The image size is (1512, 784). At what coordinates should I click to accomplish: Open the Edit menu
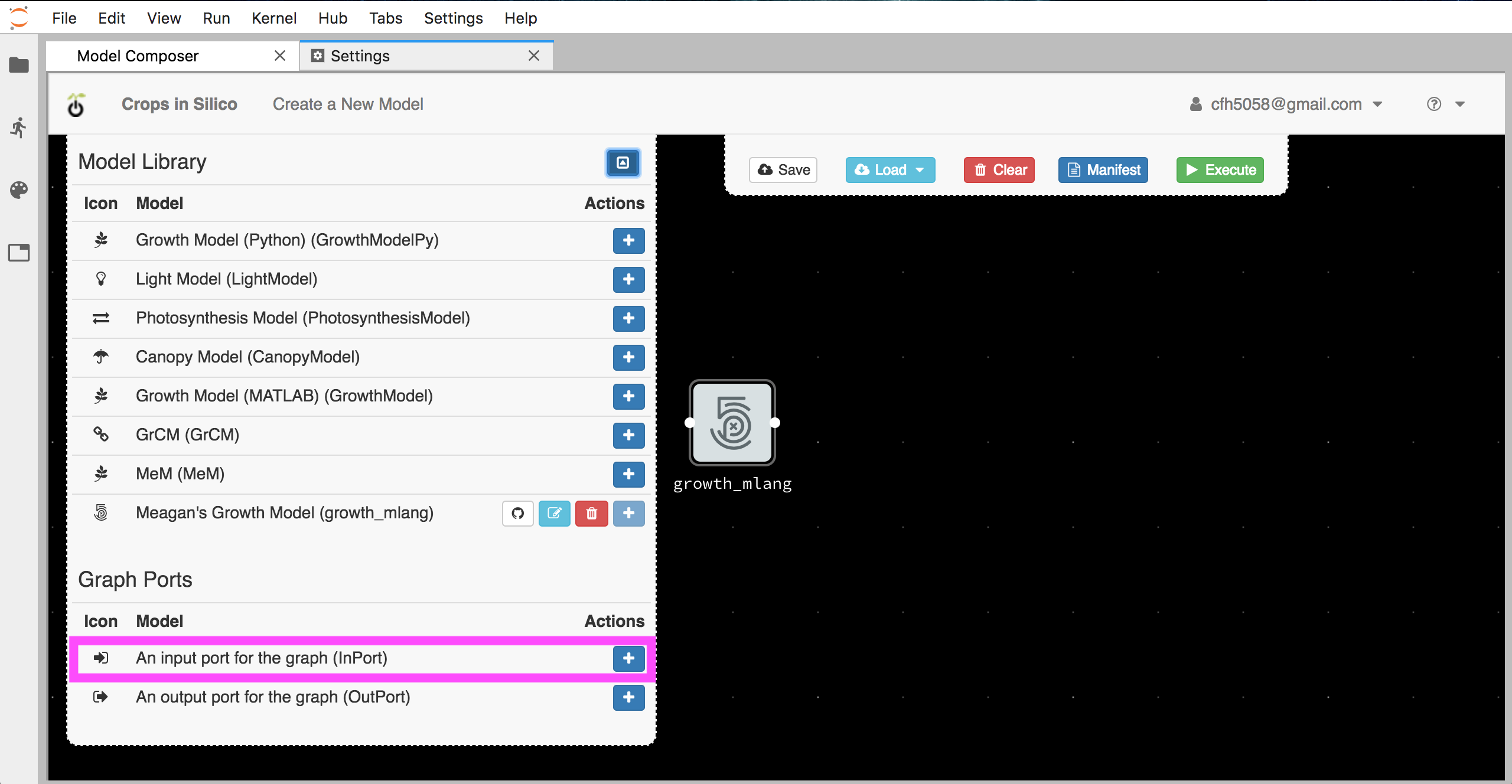tap(112, 18)
